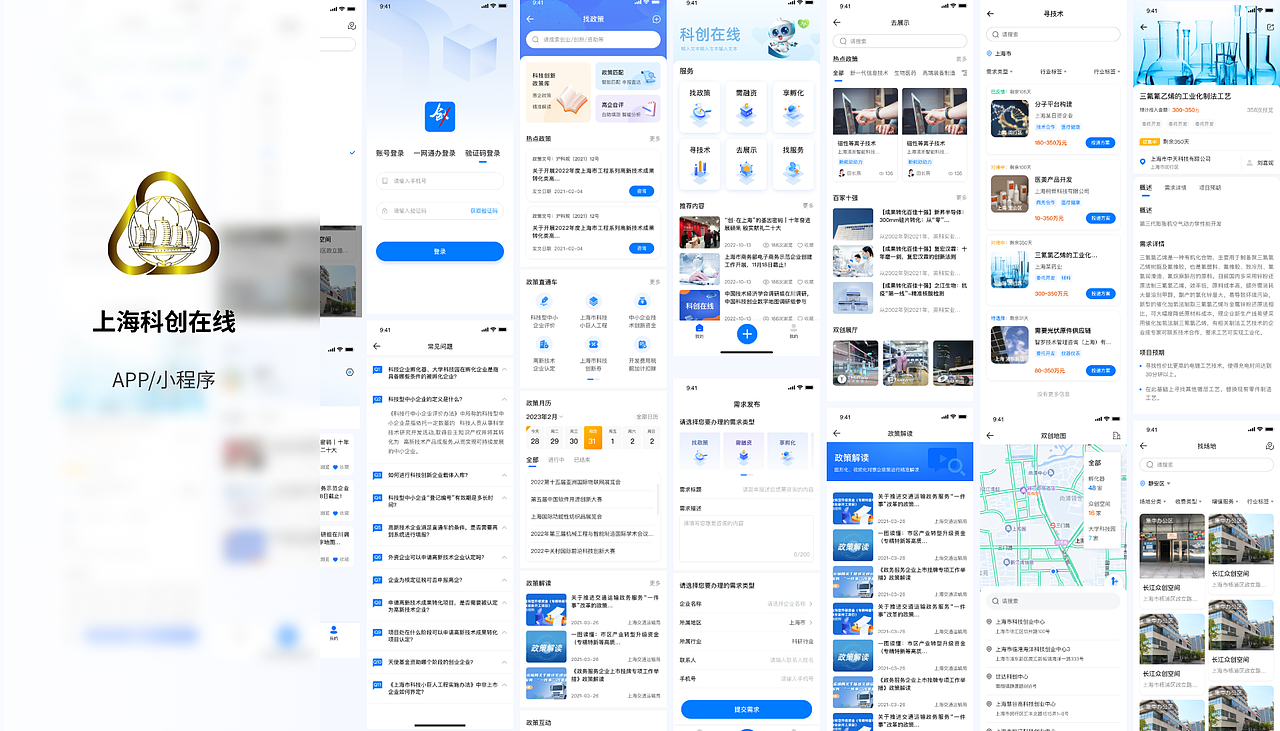The image size is (1280, 731).
Task: Tap the blue plus button in home tab bar
Action: (746, 334)
